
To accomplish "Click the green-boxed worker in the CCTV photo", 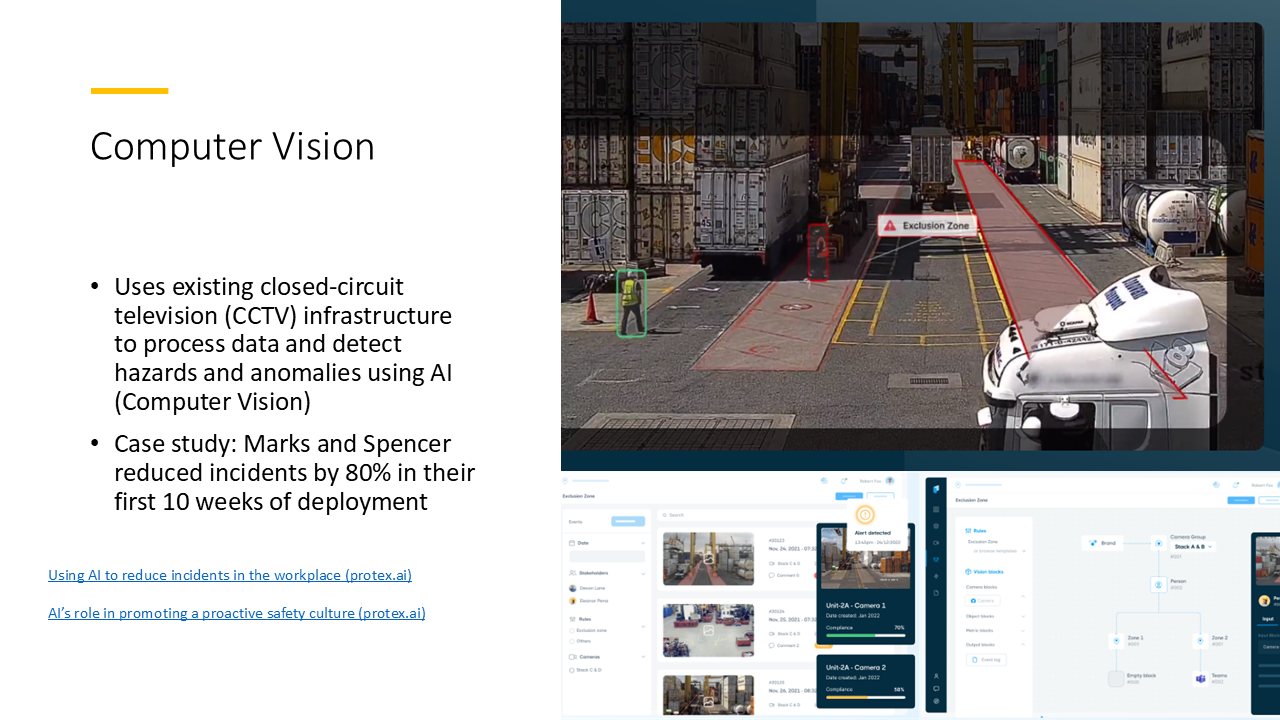I will [x=631, y=303].
